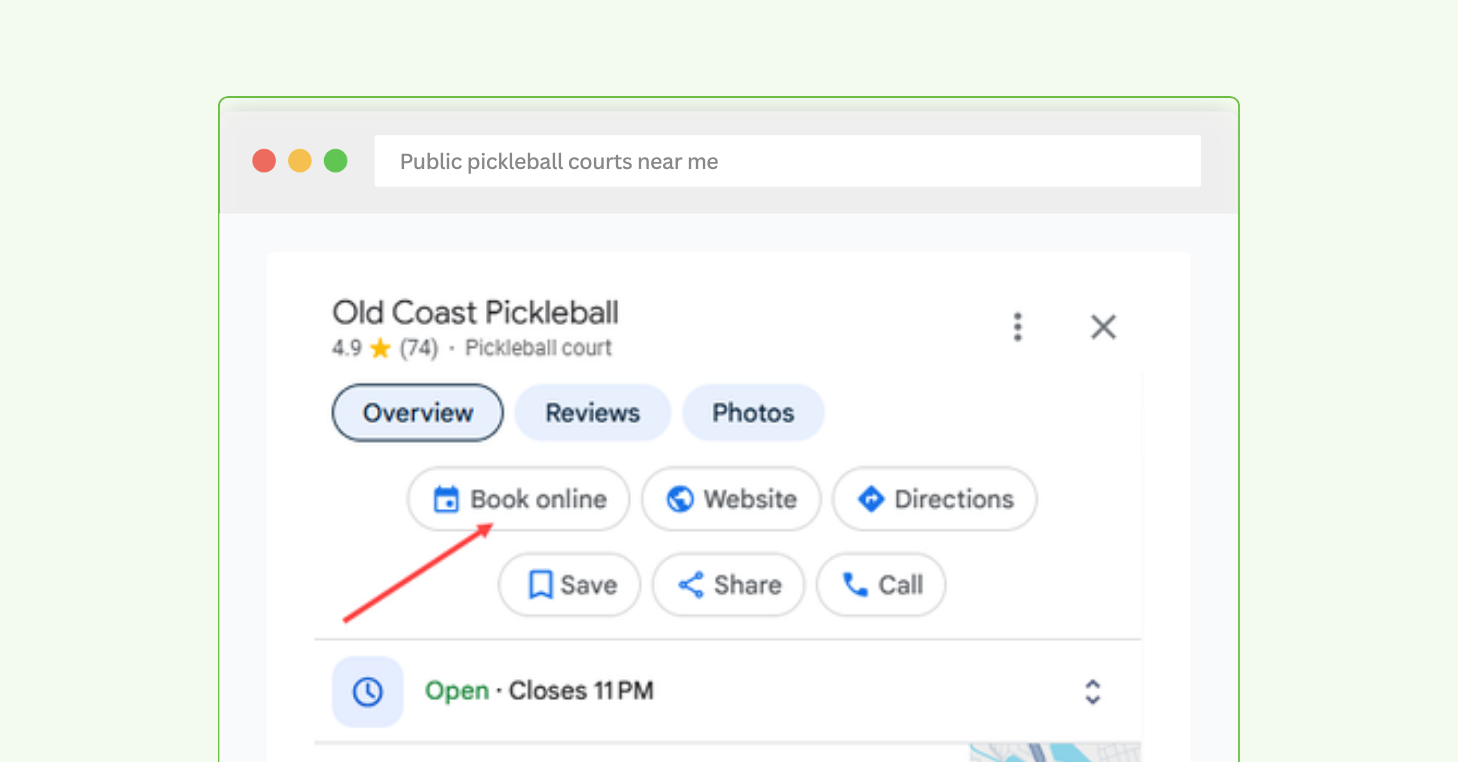Click the red window close dot
The width and height of the screenshot is (1458, 762).
(x=264, y=161)
